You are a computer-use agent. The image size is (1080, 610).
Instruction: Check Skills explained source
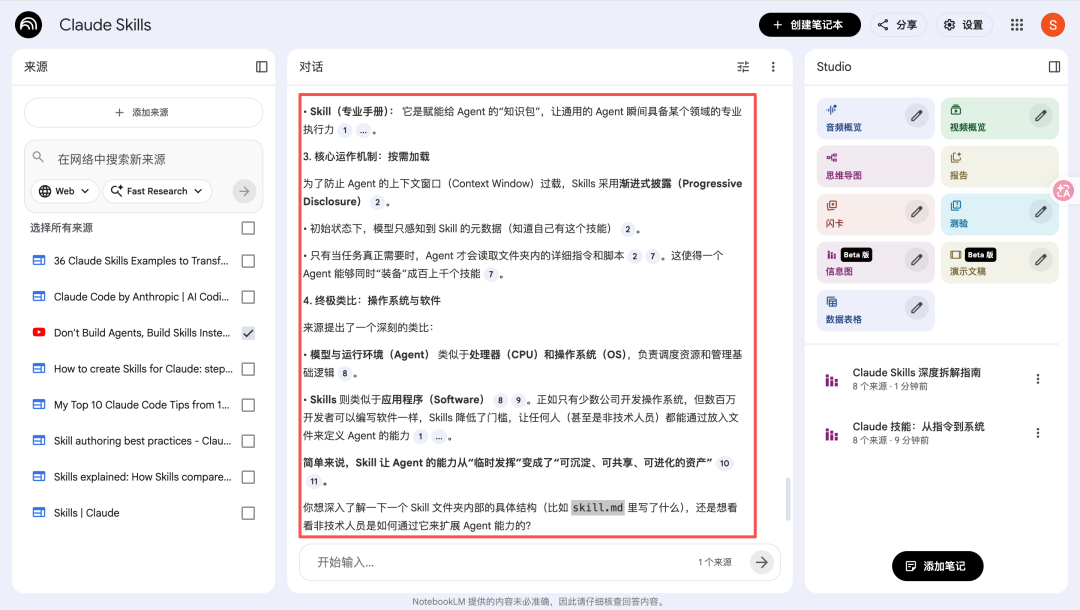[248, 476]
